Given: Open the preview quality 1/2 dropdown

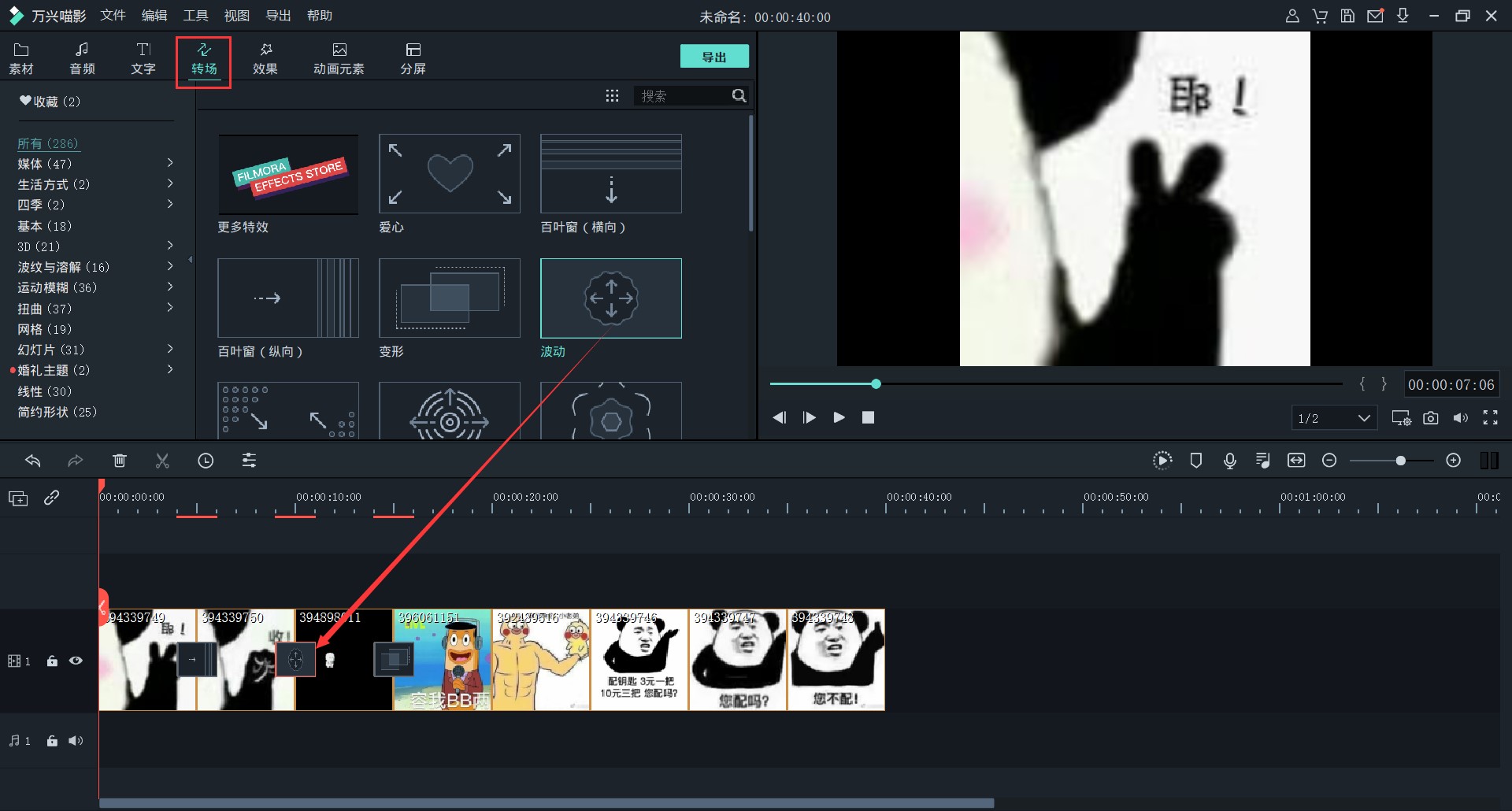Looking at the screenshot, I should point(1334,418).
